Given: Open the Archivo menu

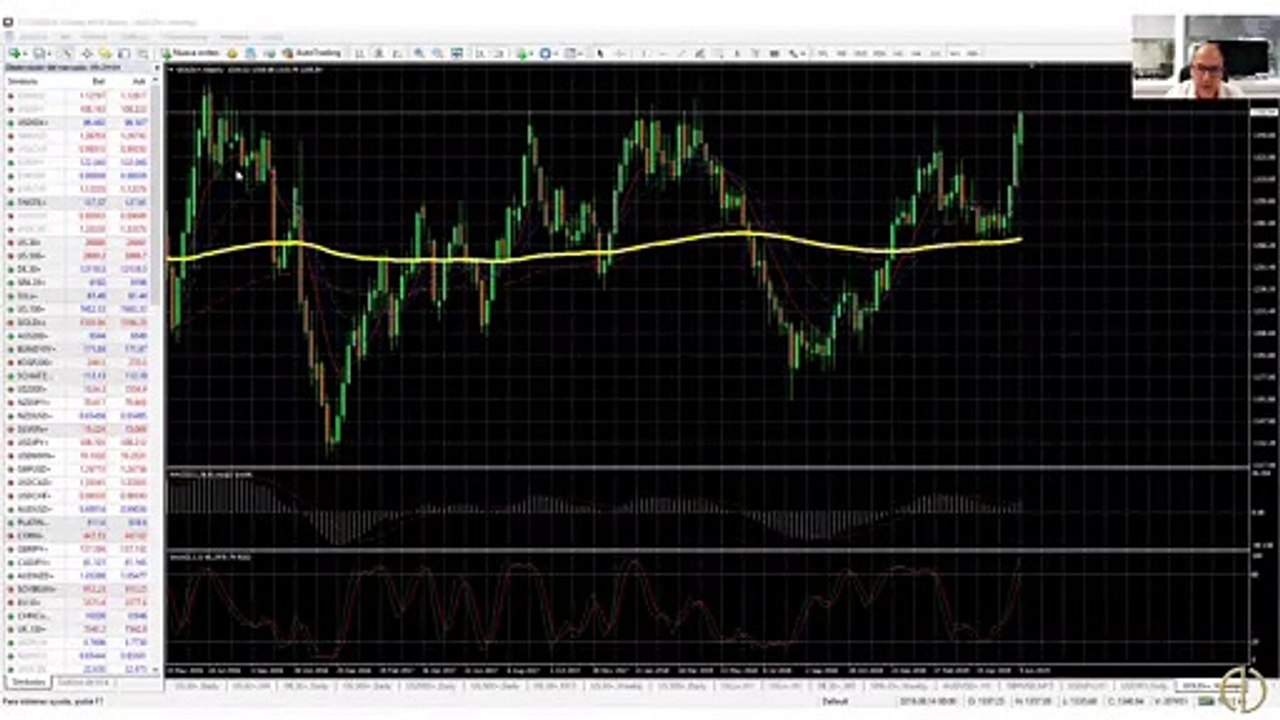Looking at the screenshot, I should tap(34, 37).
